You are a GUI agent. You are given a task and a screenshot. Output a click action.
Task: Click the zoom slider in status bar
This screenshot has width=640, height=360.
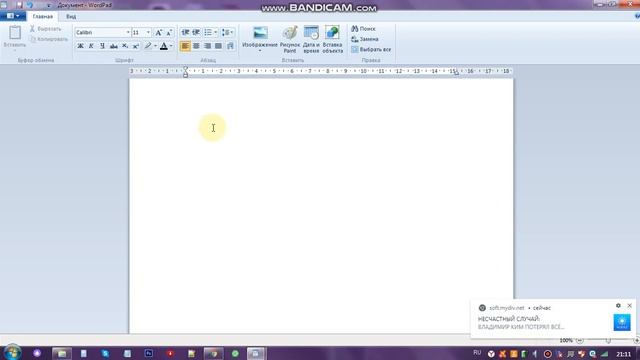(x=608, y=340)
